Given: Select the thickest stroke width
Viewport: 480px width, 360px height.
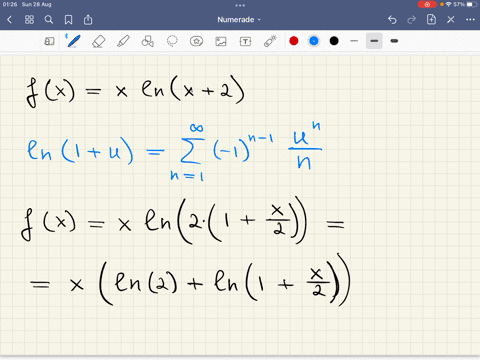Looking at the screenshot, I should [x=394, y=41].
